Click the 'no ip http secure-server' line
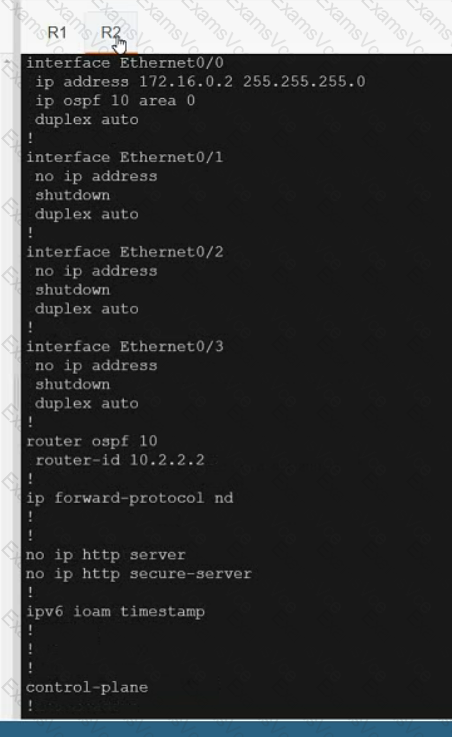The image size is (452, 737). point(139,573)
